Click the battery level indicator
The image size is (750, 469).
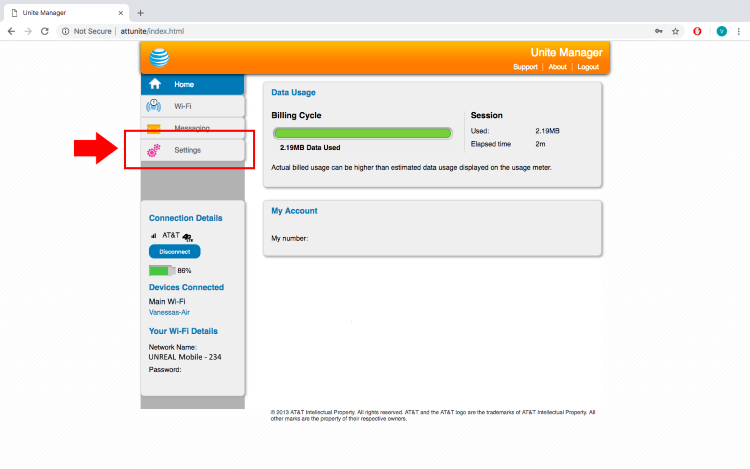[x=162, y=271]
